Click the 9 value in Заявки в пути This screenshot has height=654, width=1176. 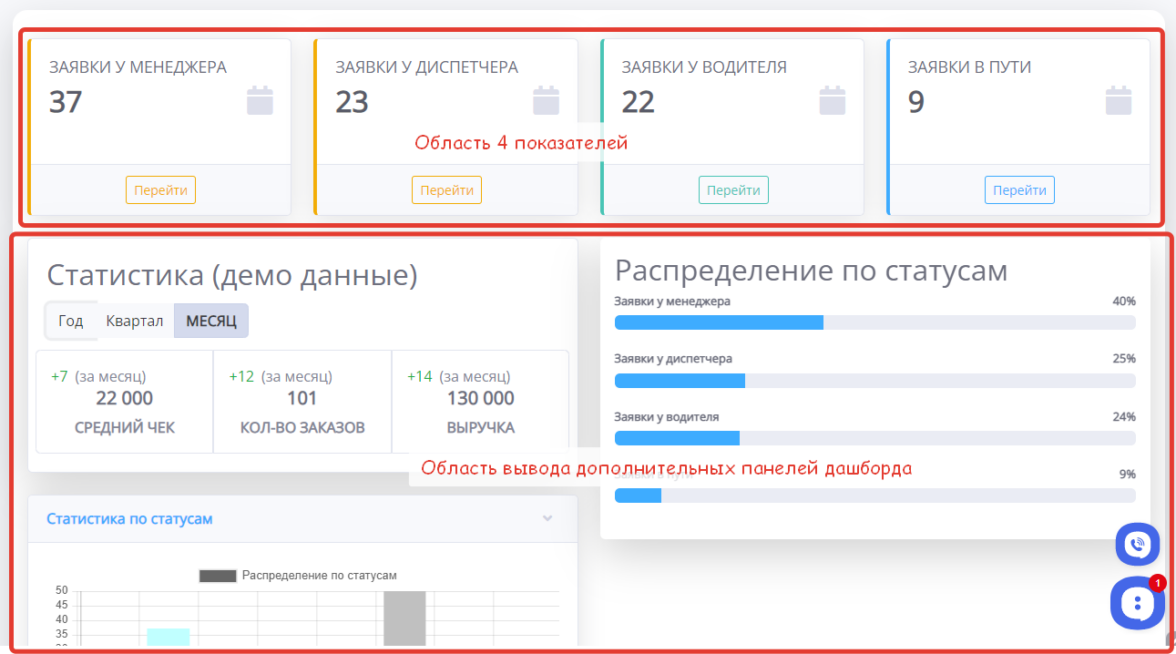point(916,102)
